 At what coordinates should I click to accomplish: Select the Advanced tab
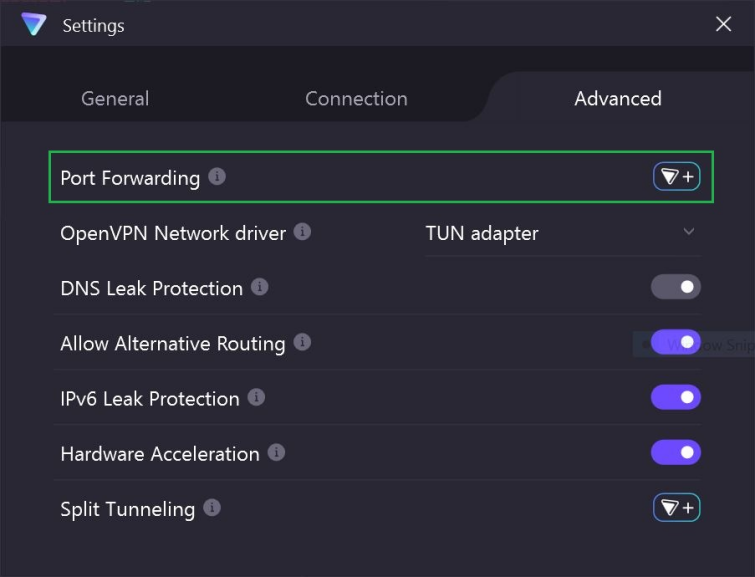[617, 98]
